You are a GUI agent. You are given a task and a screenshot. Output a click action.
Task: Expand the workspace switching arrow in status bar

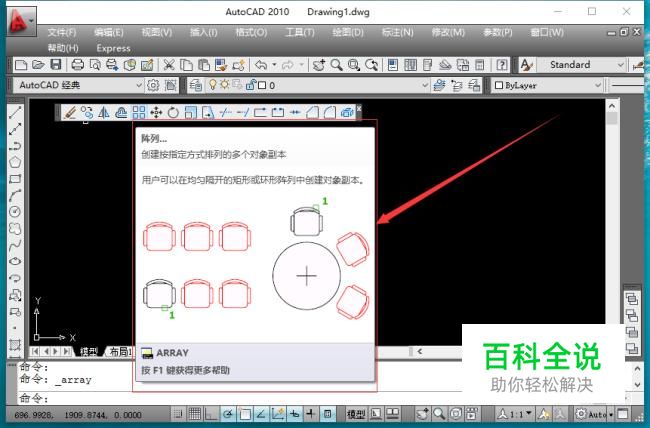tap(611, 414)
